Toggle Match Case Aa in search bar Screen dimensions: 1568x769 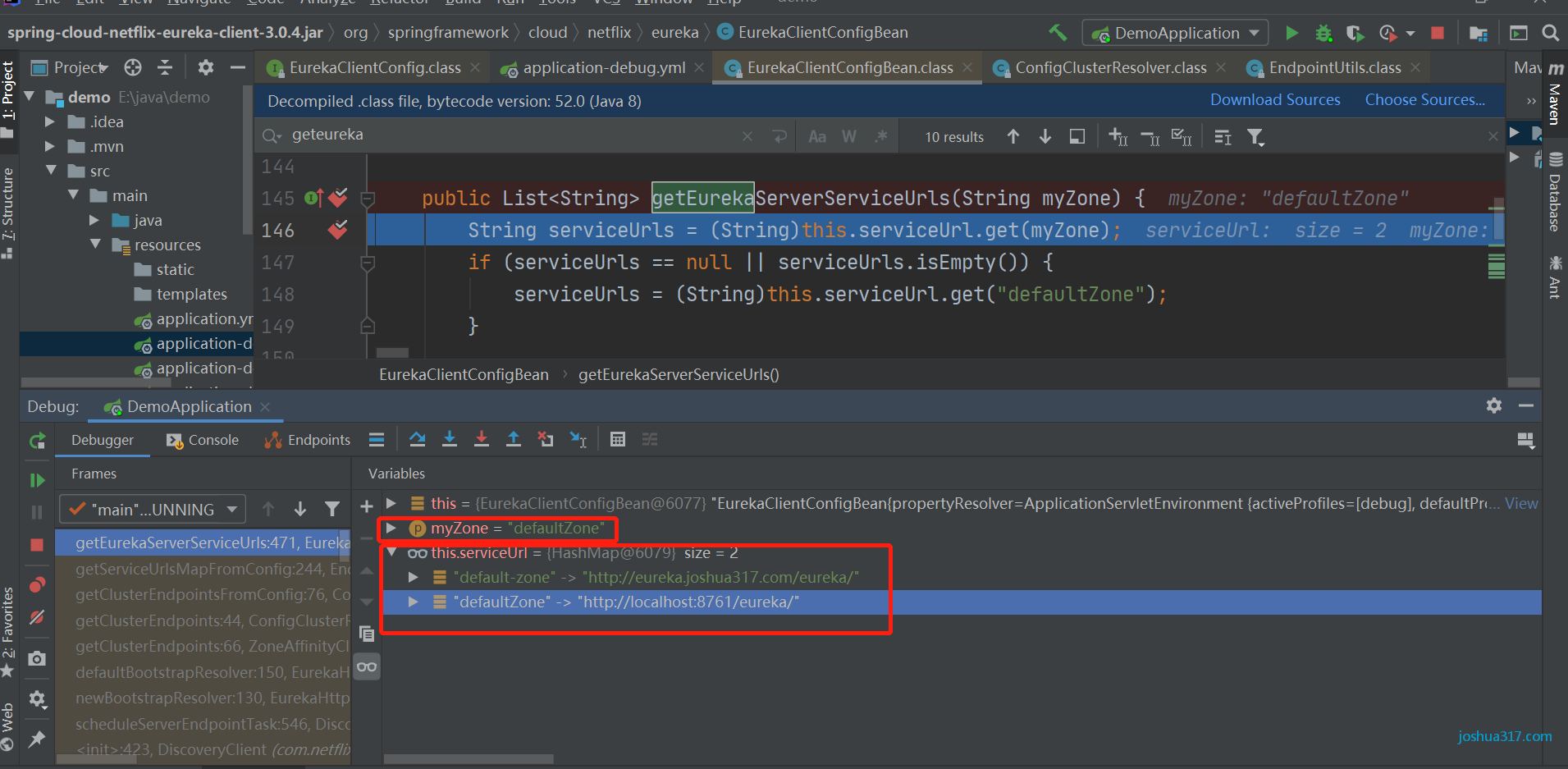click(x=817, y=137)
